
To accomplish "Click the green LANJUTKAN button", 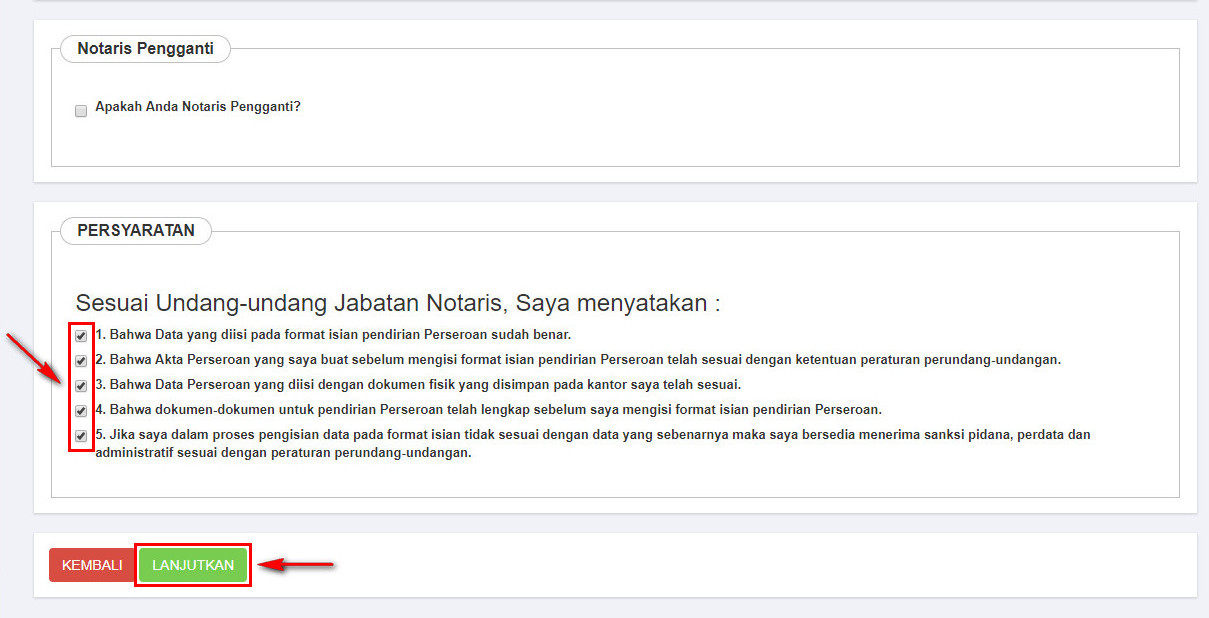I will (x=193, y=565).
